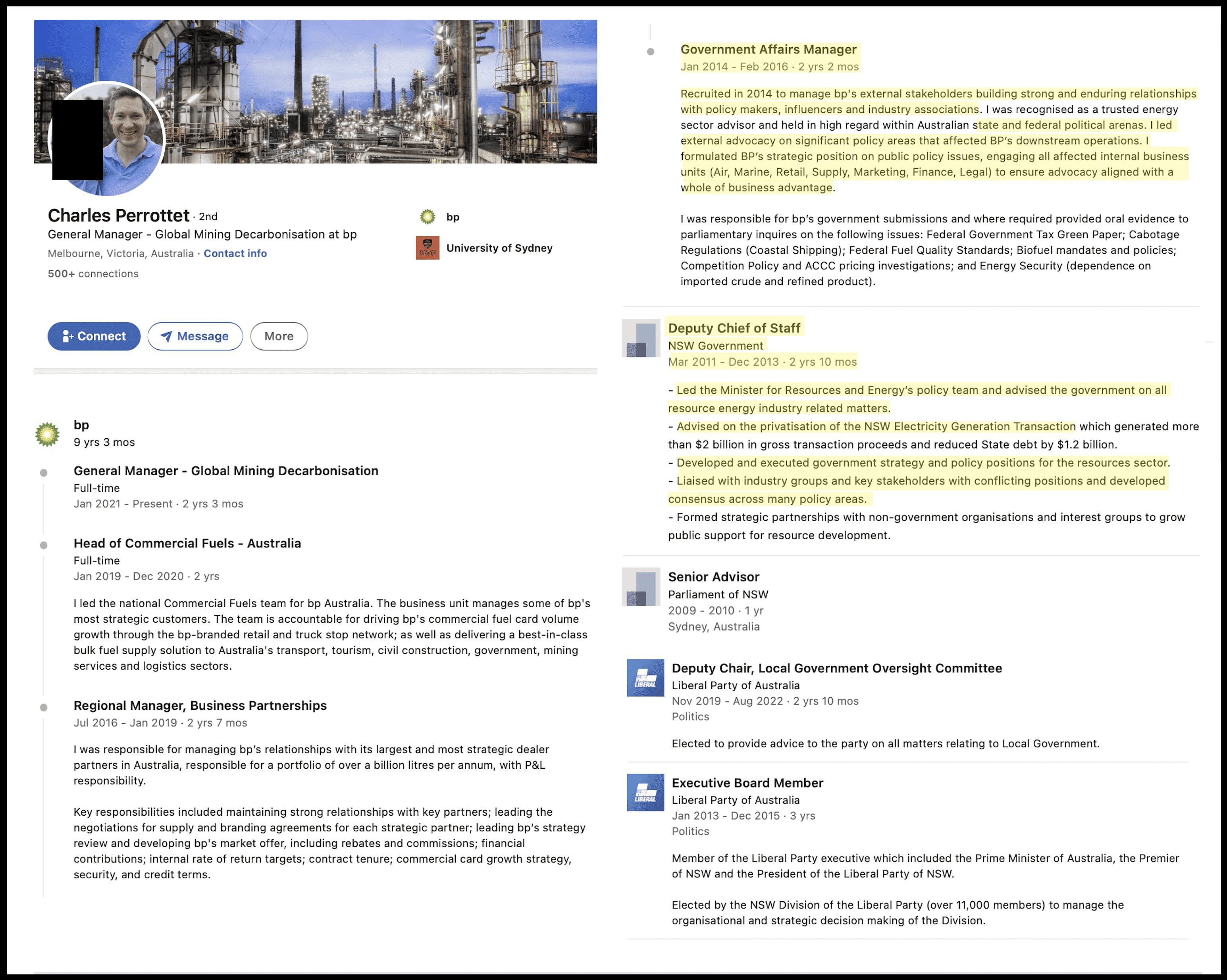This screenshot has width=1227, height=980.
Task: Click the headline General Manager at bp
Action: point(202,235)
